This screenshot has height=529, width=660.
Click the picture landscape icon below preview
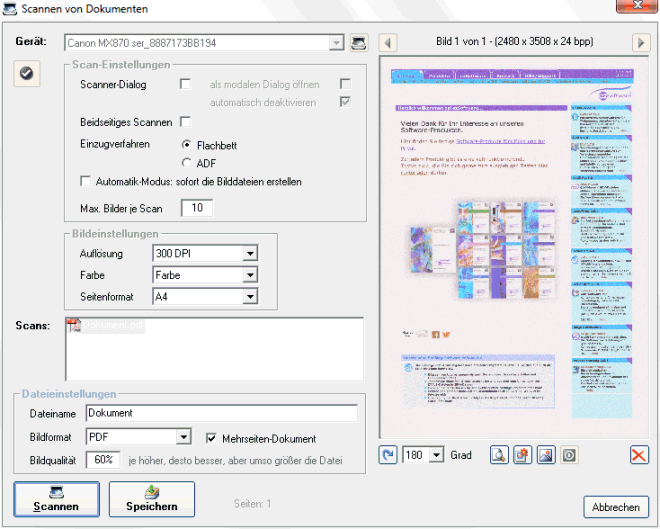[545, 455]
